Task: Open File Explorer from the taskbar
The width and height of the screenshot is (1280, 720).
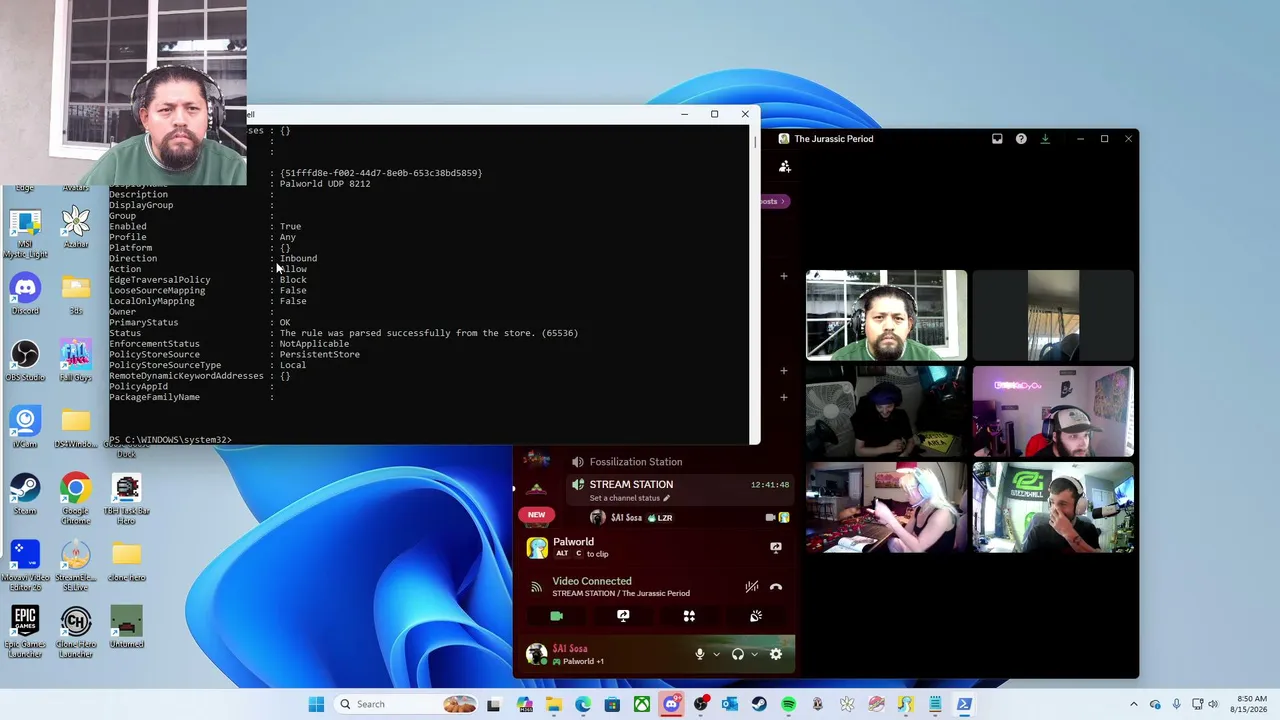Action: click(554, 704)
